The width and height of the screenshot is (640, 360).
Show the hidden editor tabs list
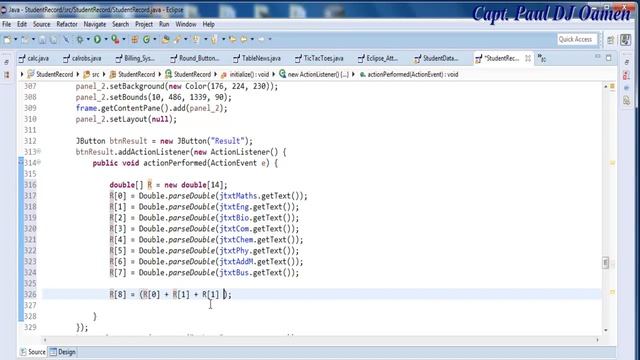tap(542, 58)
